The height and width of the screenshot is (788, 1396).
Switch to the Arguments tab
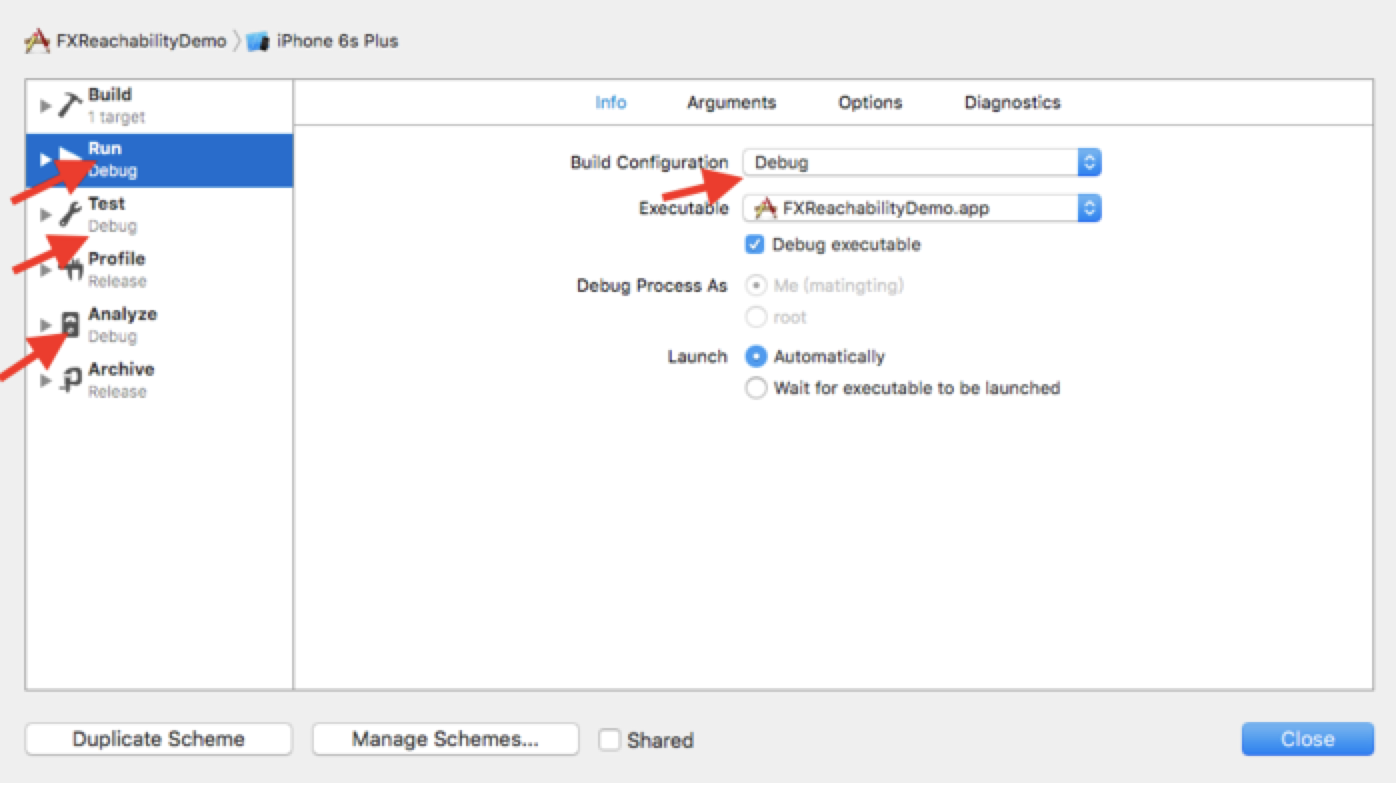731,102
